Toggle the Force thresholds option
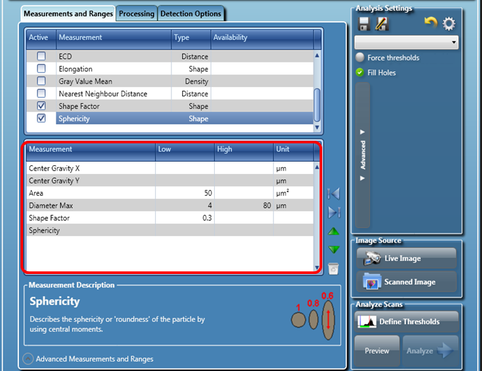The width and height of the screenshot is (482, 371). (360, 57)
